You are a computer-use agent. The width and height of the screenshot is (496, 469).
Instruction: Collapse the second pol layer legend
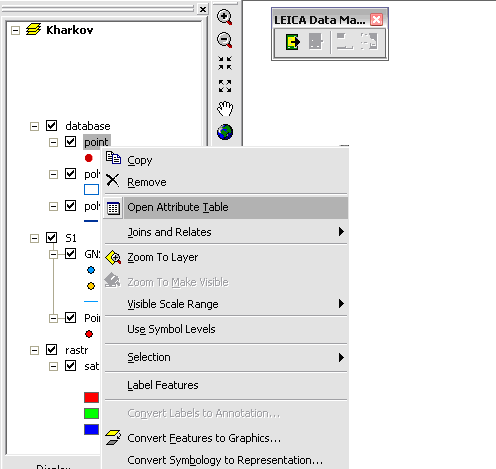coord(53,206)
